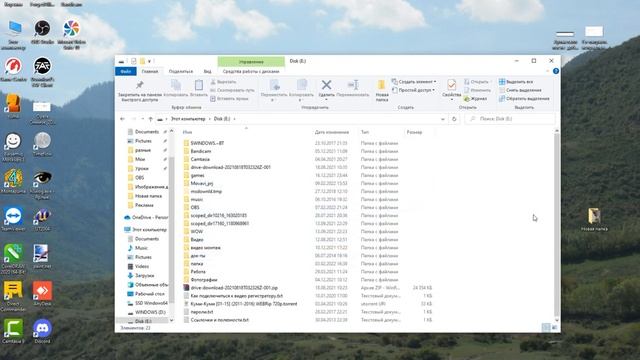
Task: Select Этот компьютер in navigation pane
Action: 146,229
